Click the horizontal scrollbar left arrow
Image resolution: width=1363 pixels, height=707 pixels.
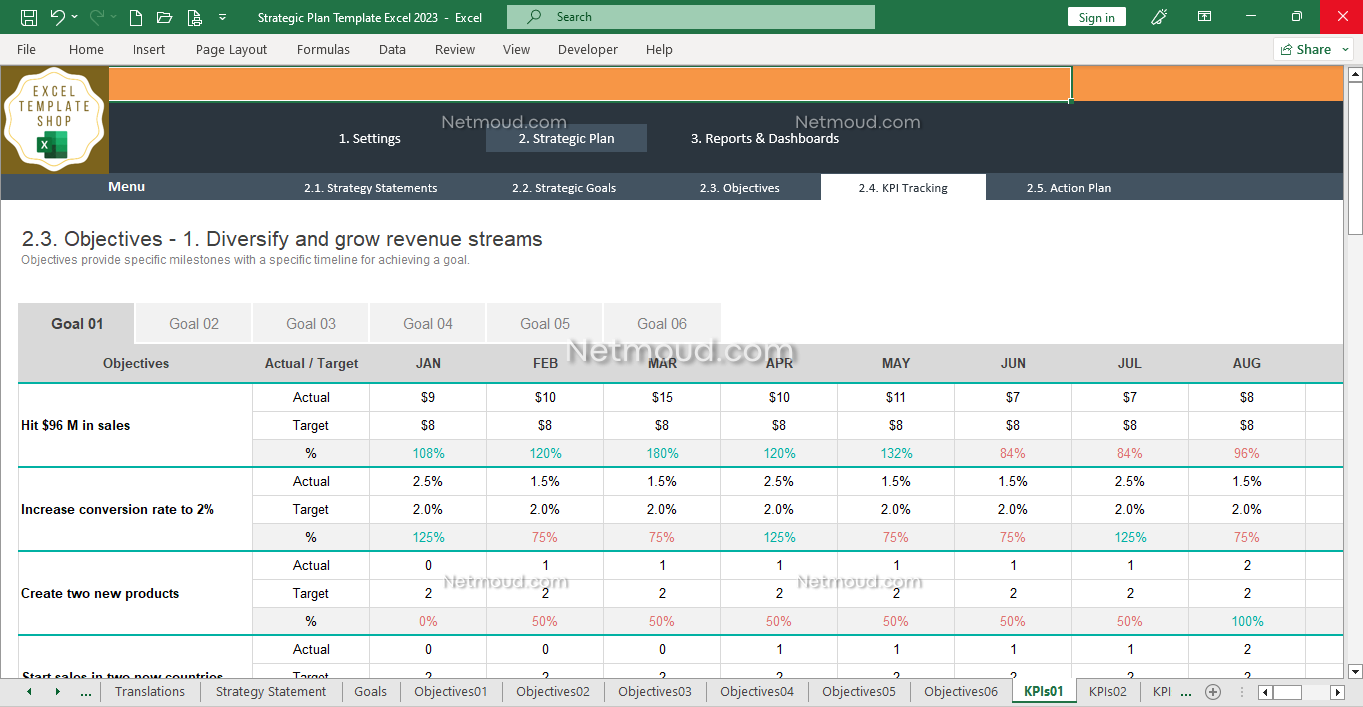(x=1265, y=692)
